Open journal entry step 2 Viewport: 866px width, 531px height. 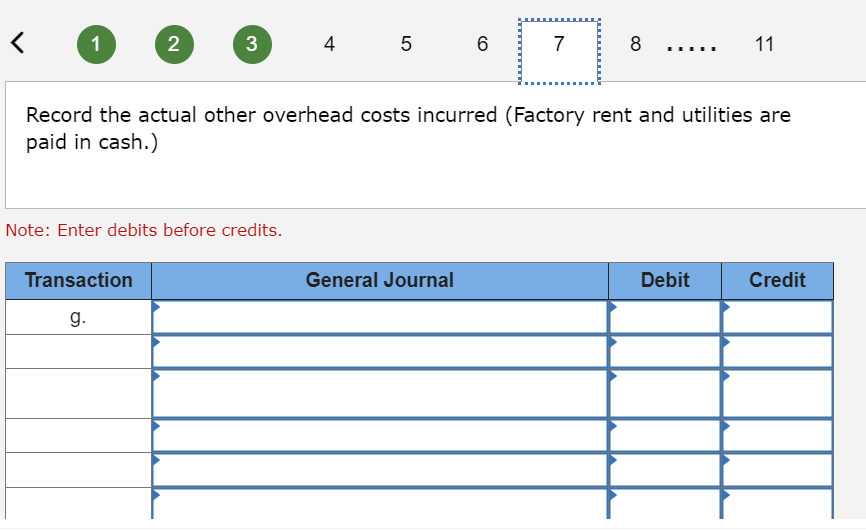[x=174, y=44]
